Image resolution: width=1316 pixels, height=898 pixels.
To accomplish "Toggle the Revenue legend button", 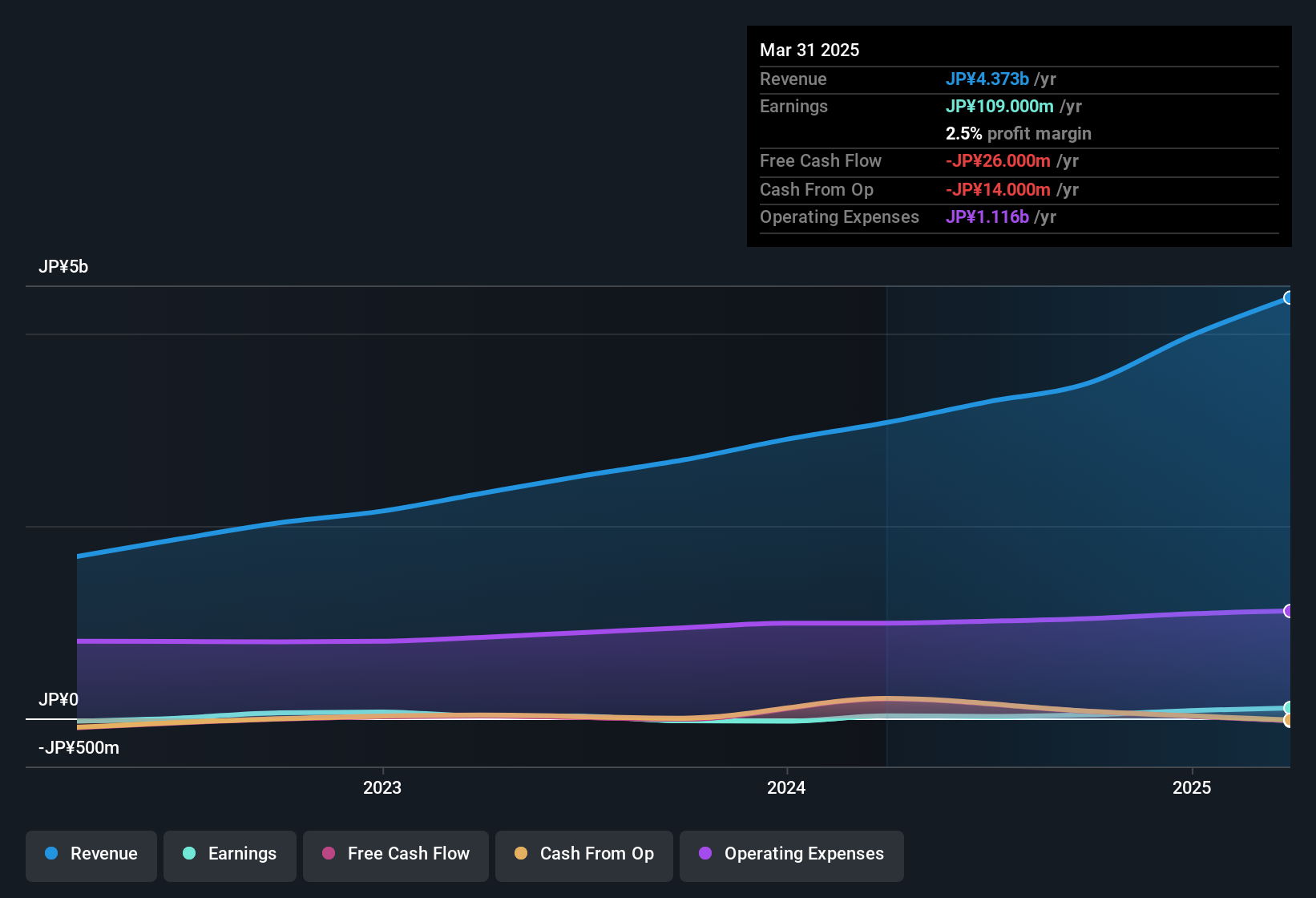I will pos(91,856).
